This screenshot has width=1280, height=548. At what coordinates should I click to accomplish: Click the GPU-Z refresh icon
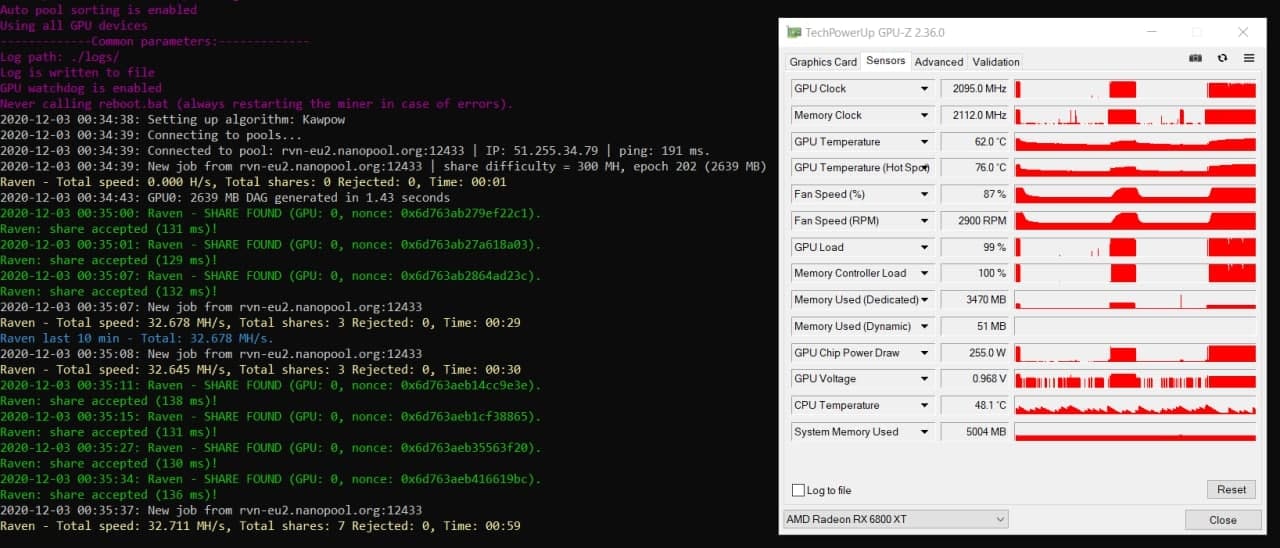[x=1222, y=59]
